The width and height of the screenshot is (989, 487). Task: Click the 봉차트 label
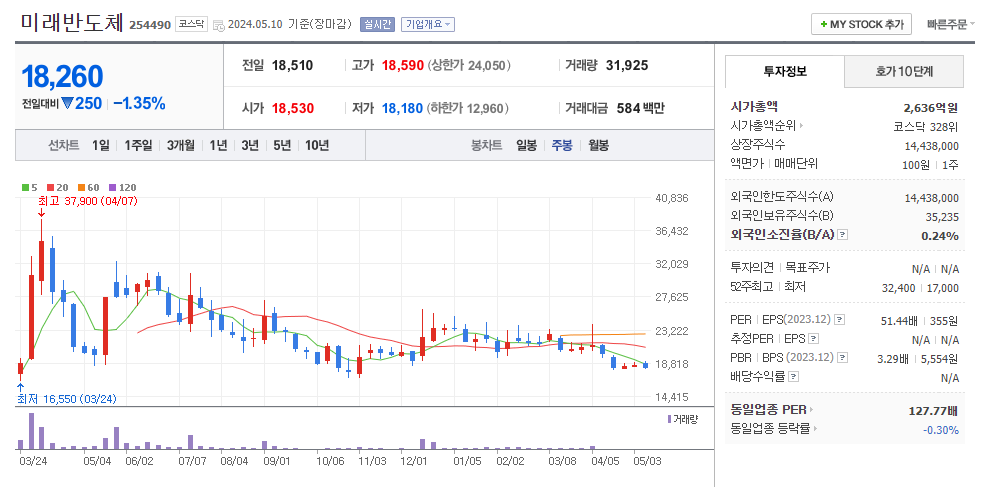coord(486,145)
